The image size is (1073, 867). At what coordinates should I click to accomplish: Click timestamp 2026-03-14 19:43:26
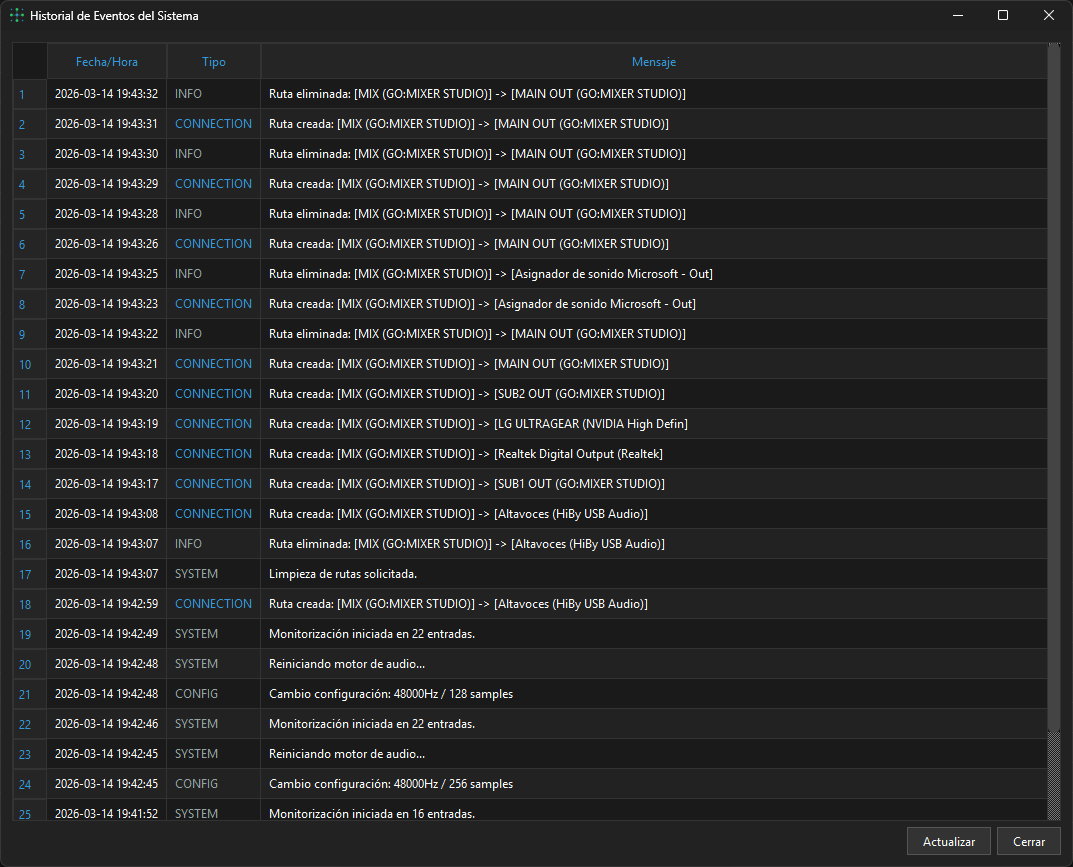coord(106,244)
